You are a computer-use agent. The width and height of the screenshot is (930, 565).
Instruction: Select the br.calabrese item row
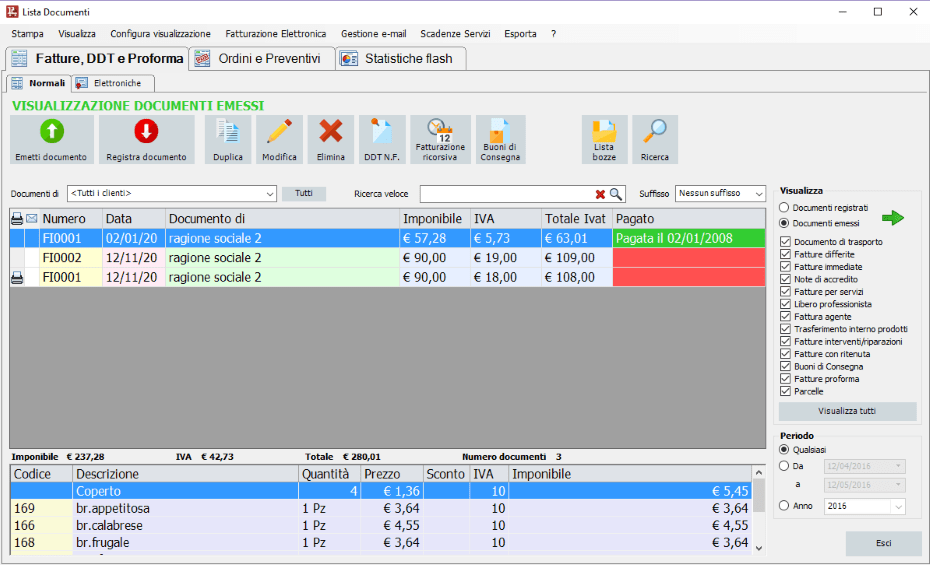pyautogui.click(x=380, y=525)
